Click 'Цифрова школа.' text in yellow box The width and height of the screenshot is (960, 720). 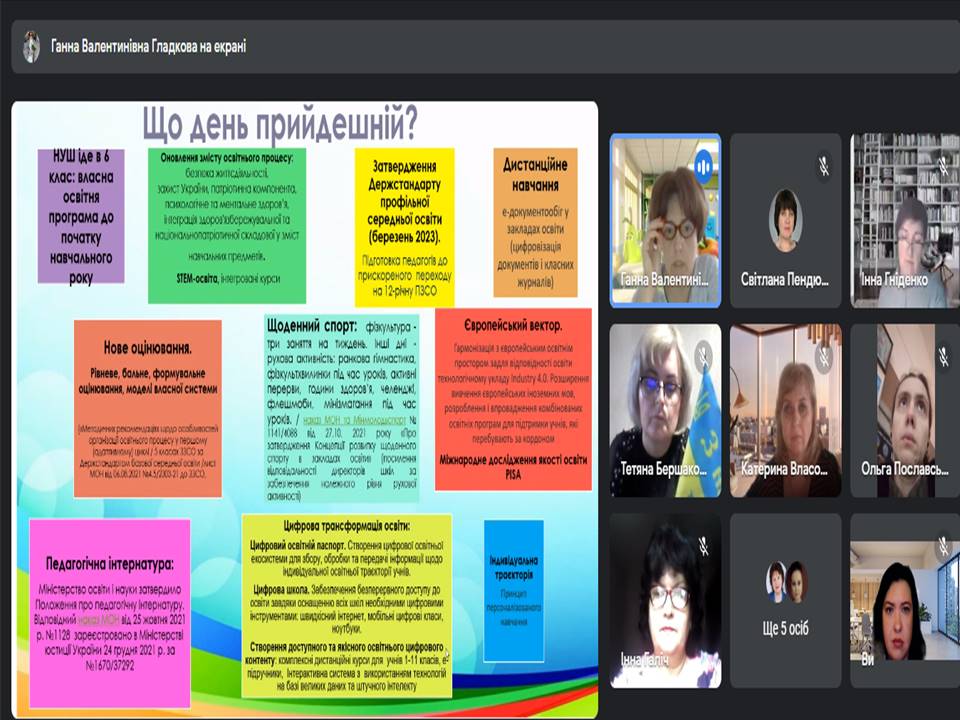(282, 590)
